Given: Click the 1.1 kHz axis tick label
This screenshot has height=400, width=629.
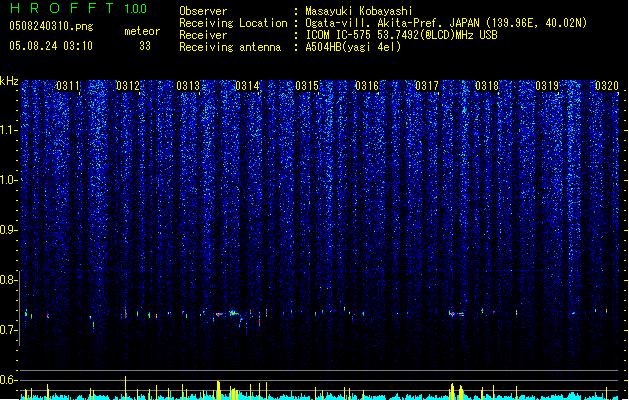Looking at the screenshot, I should (8, 130).
